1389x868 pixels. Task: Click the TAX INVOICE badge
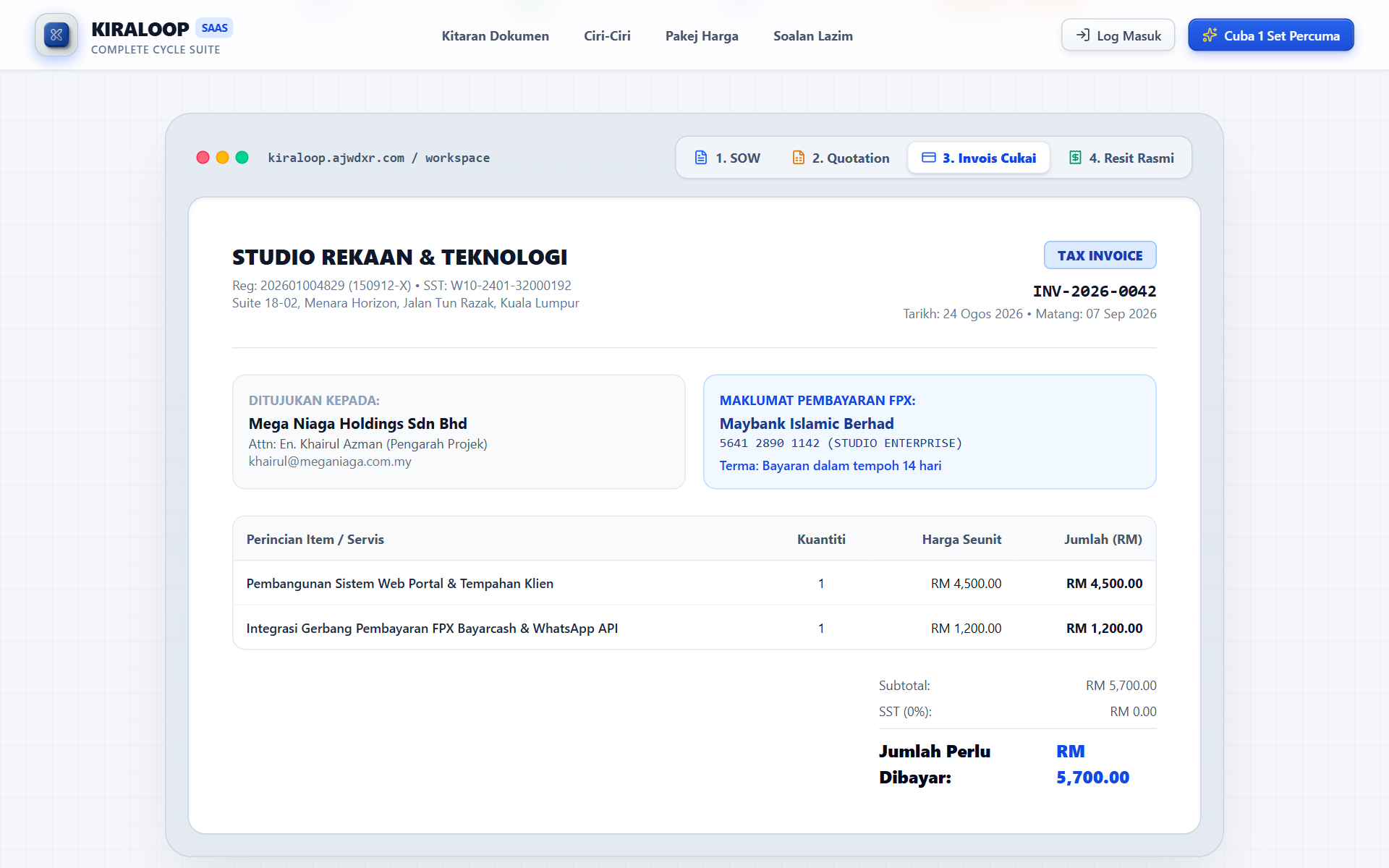(x=1100, y=255)
